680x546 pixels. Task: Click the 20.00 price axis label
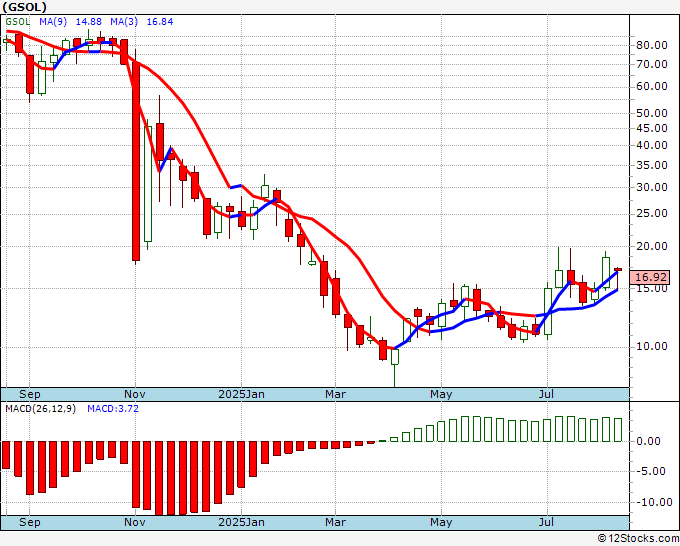[651, 246]
